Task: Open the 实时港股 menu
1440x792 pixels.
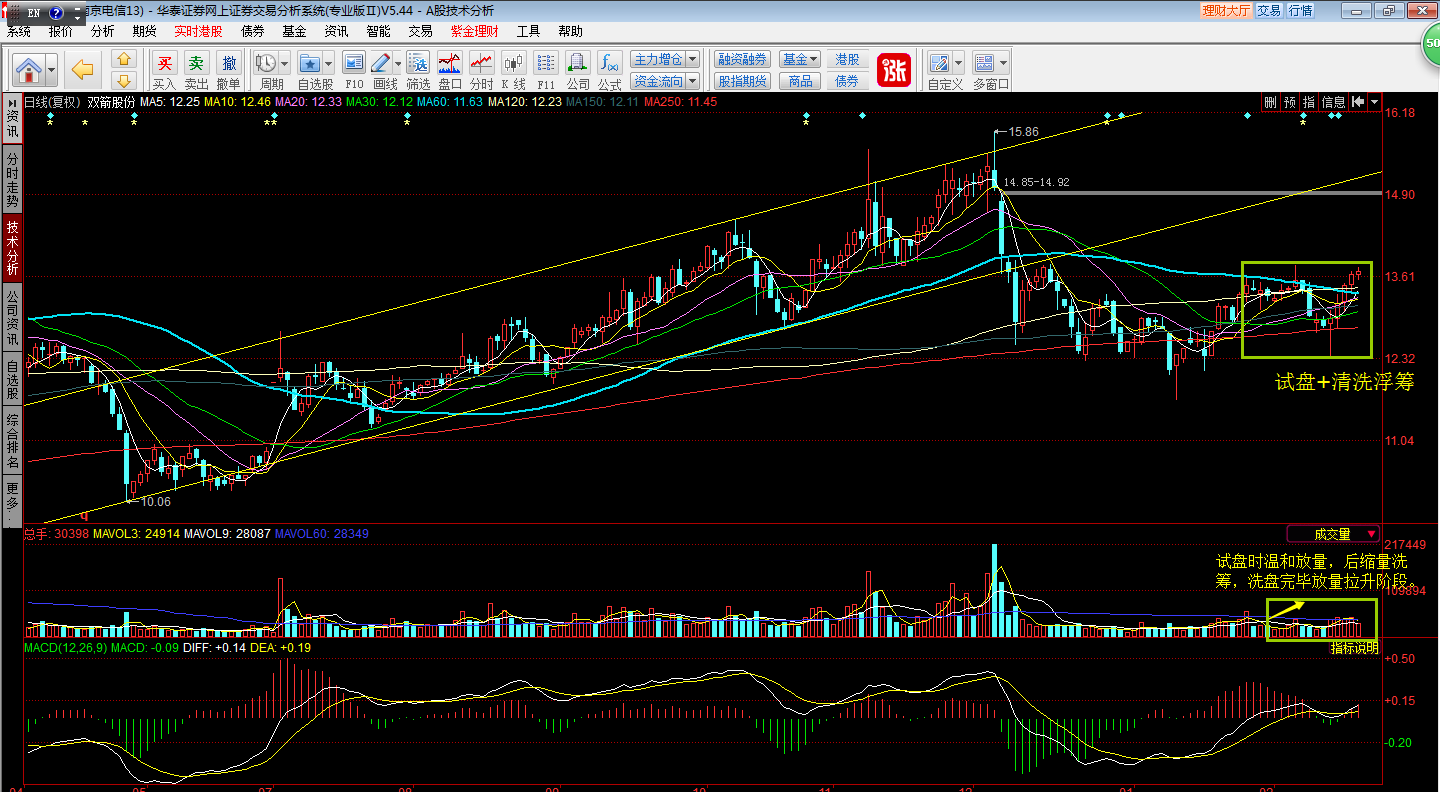Action: click(x=198, y=31)
